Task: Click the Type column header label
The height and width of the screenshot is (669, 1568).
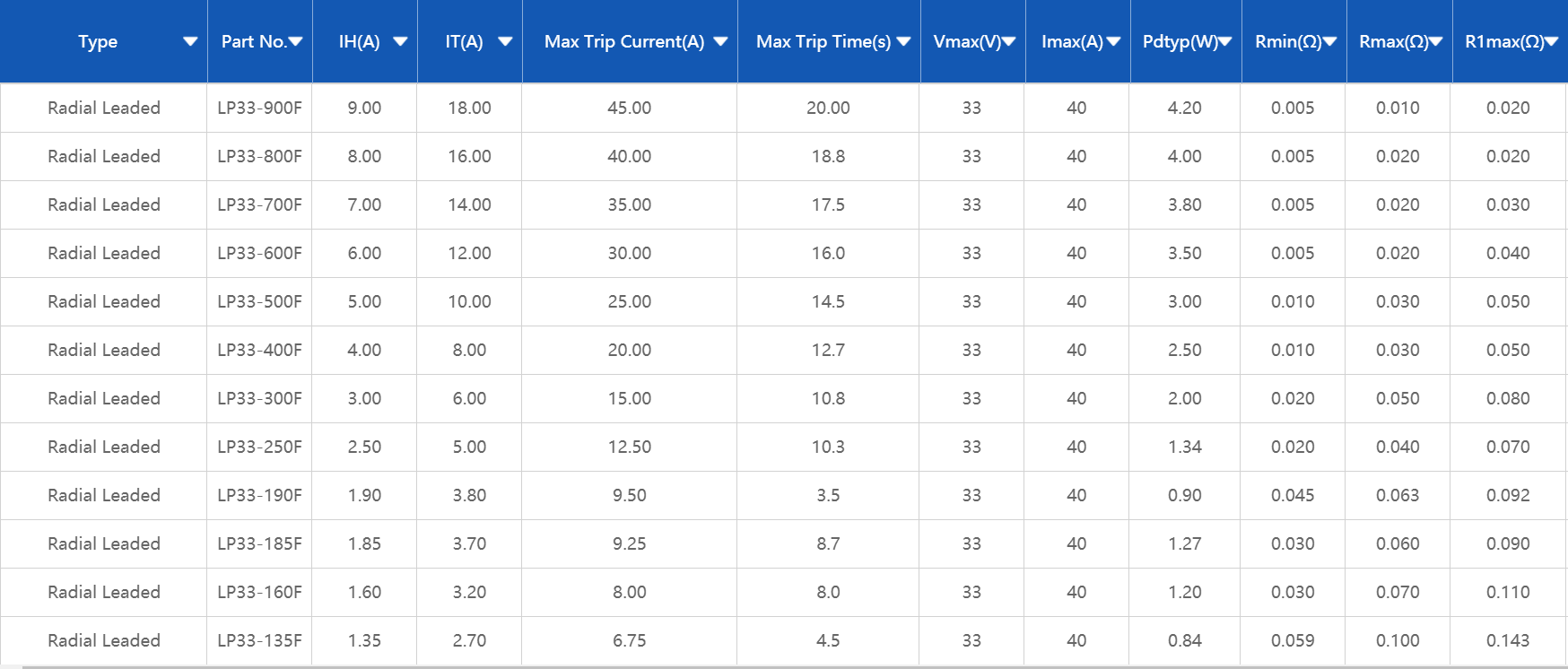Action: 98,41
